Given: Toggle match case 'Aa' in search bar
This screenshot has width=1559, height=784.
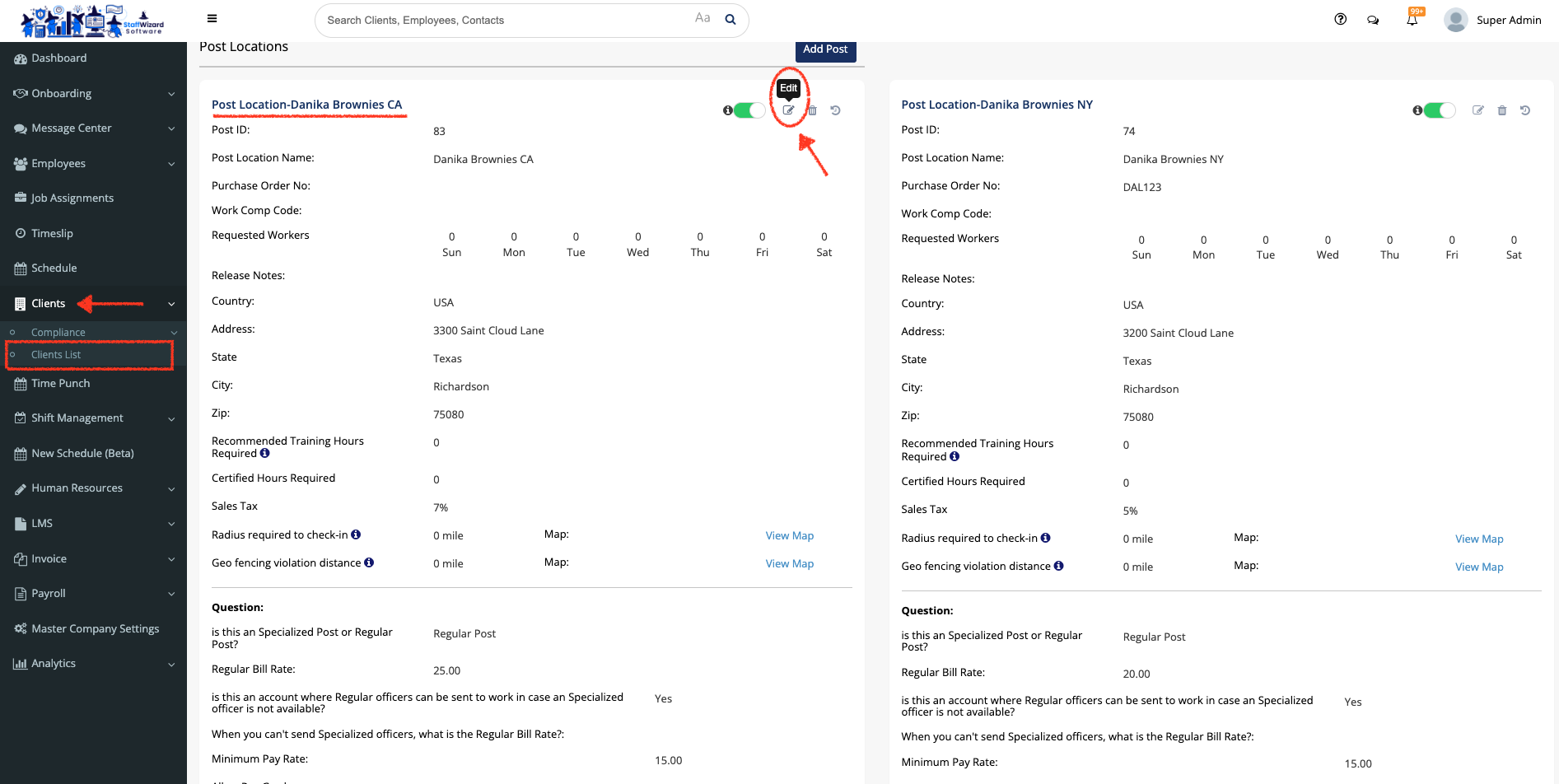Looking at the screenshot, I should (x=702, y=18).
